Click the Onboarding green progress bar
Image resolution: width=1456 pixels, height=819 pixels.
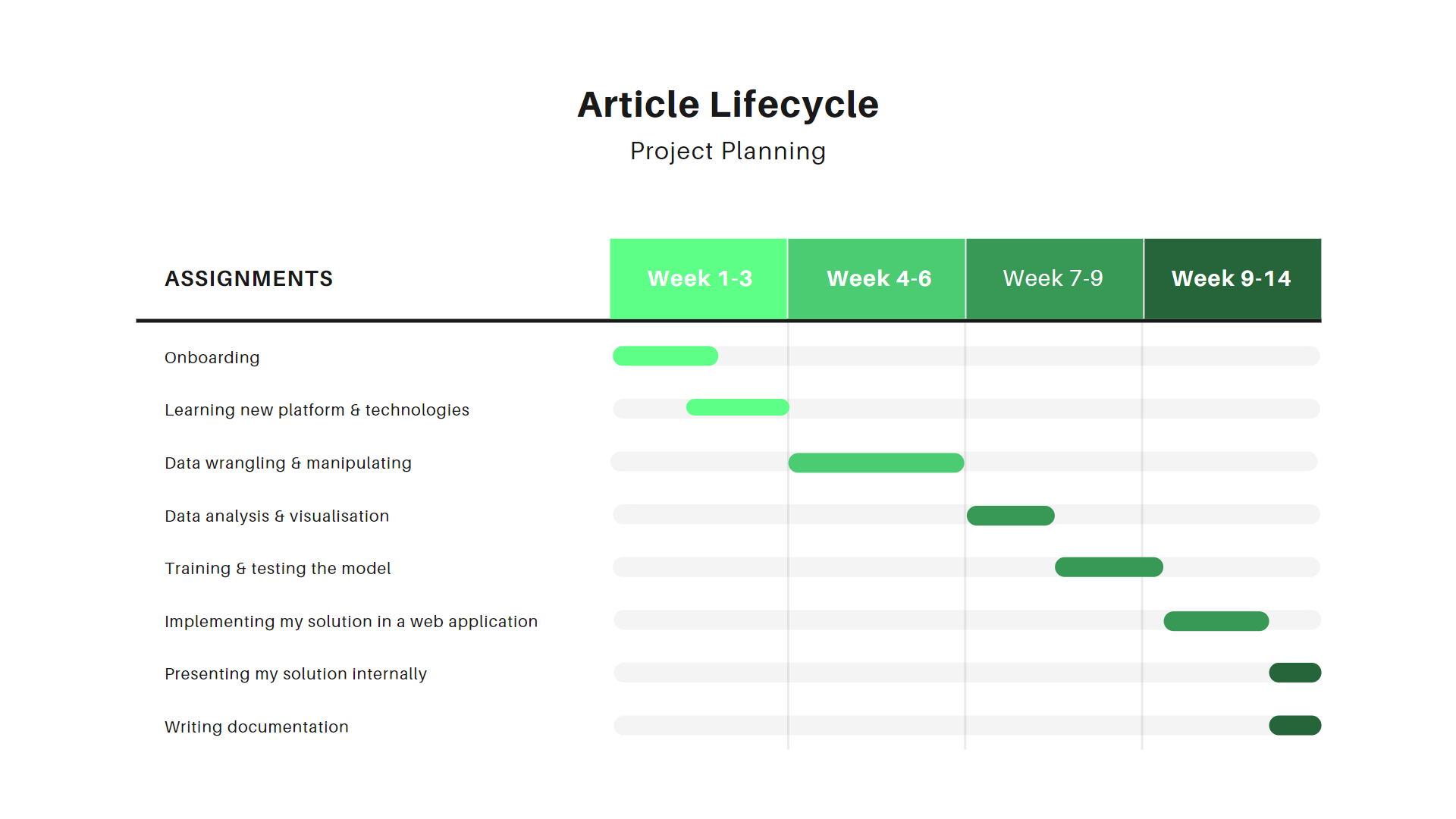(x=665, y=356)
